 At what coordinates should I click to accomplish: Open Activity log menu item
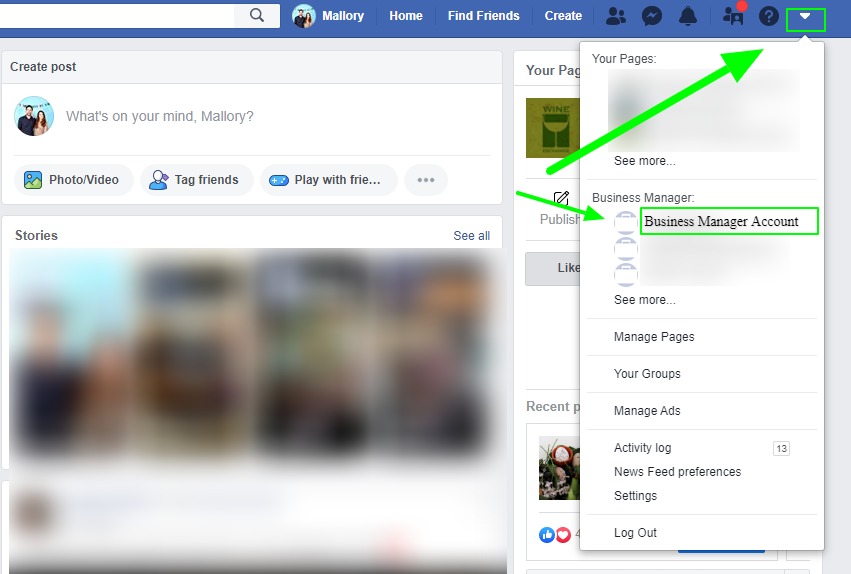pos(643,448)
